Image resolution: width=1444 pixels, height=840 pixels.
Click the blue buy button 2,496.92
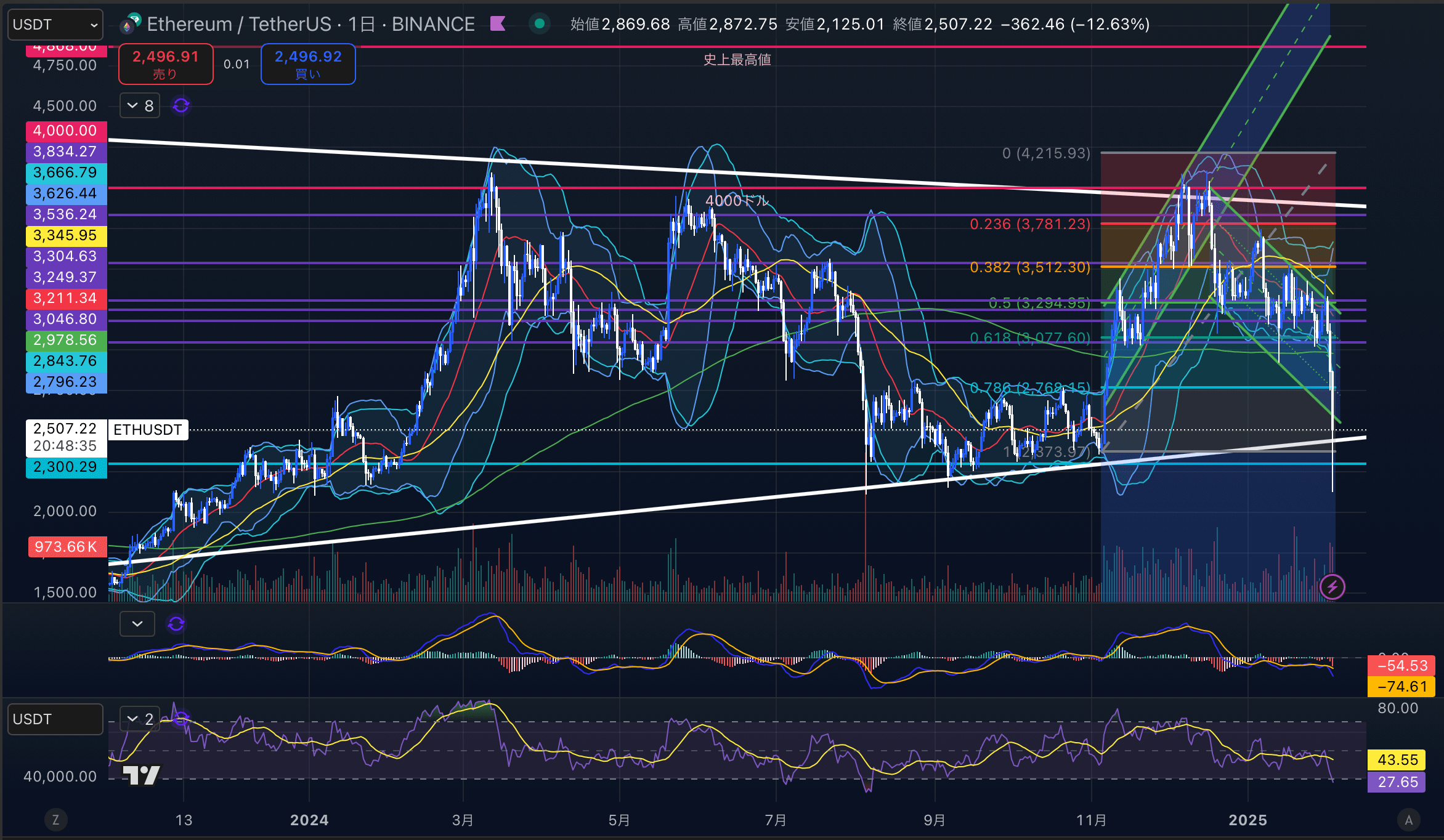coord(308,64)
